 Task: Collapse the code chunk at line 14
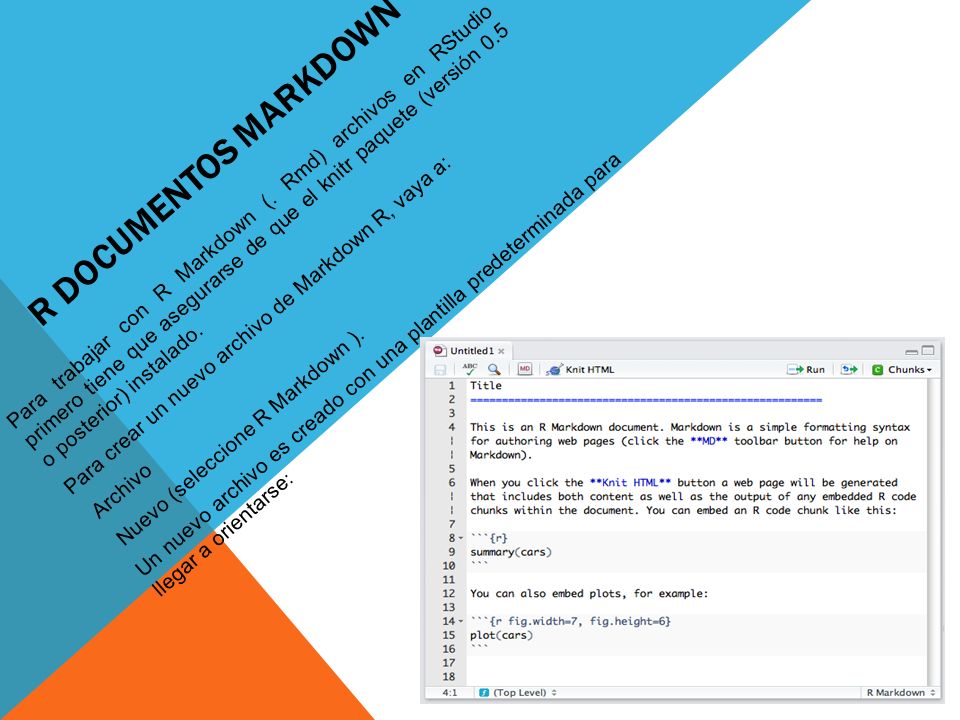point(461,621)
